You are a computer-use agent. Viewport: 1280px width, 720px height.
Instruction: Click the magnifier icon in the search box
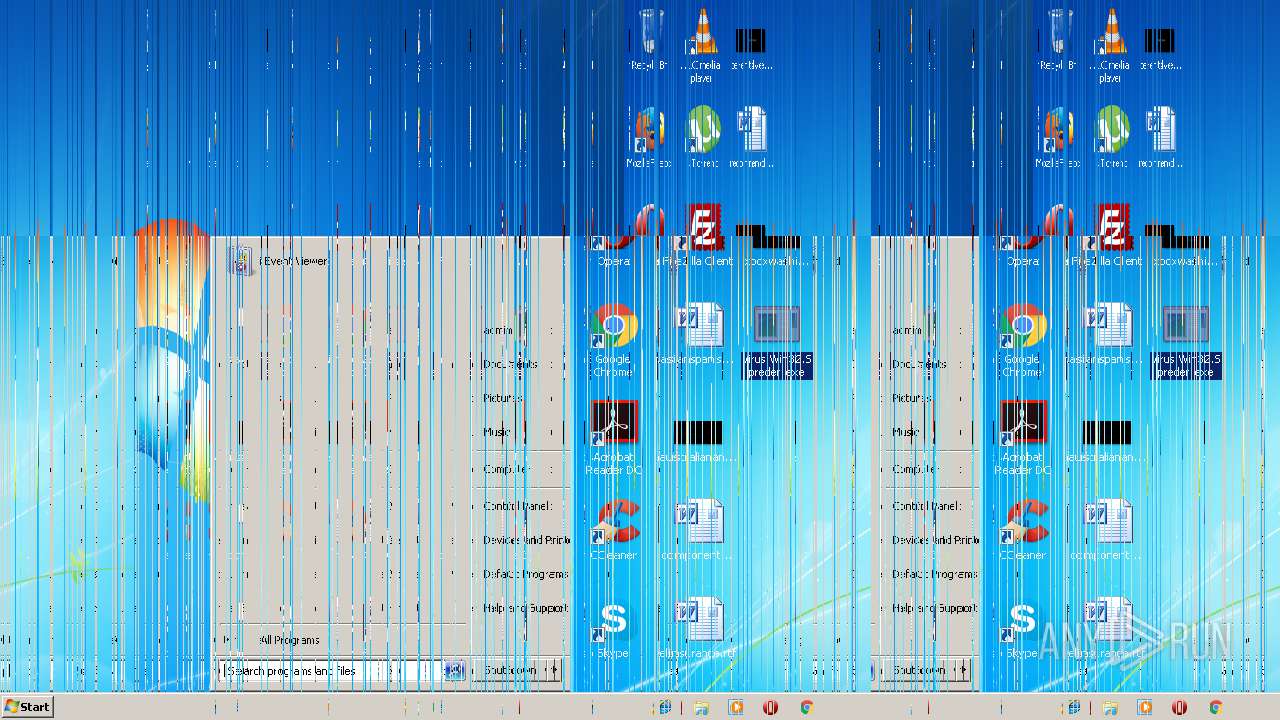[454, 671]
